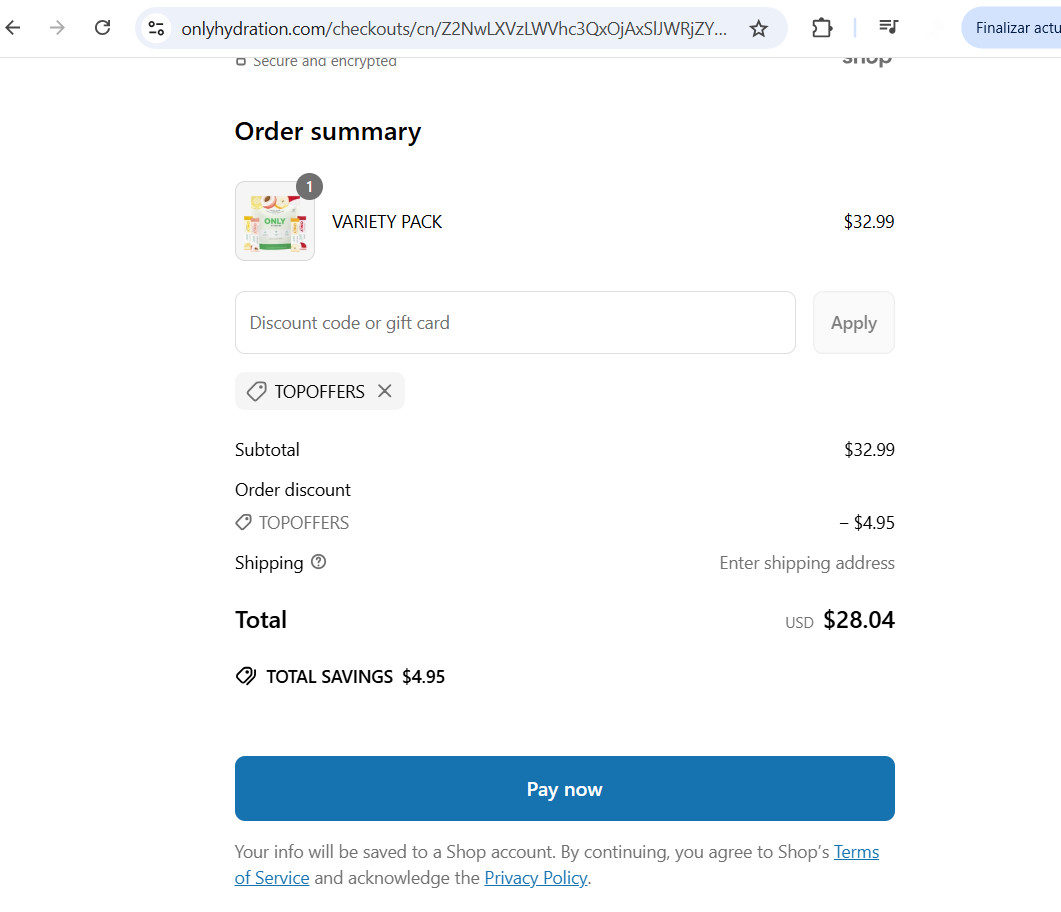Open Shop's Terms of Service link
The height and width of the screenshot is (912, 1061).
tap(857, 851)
